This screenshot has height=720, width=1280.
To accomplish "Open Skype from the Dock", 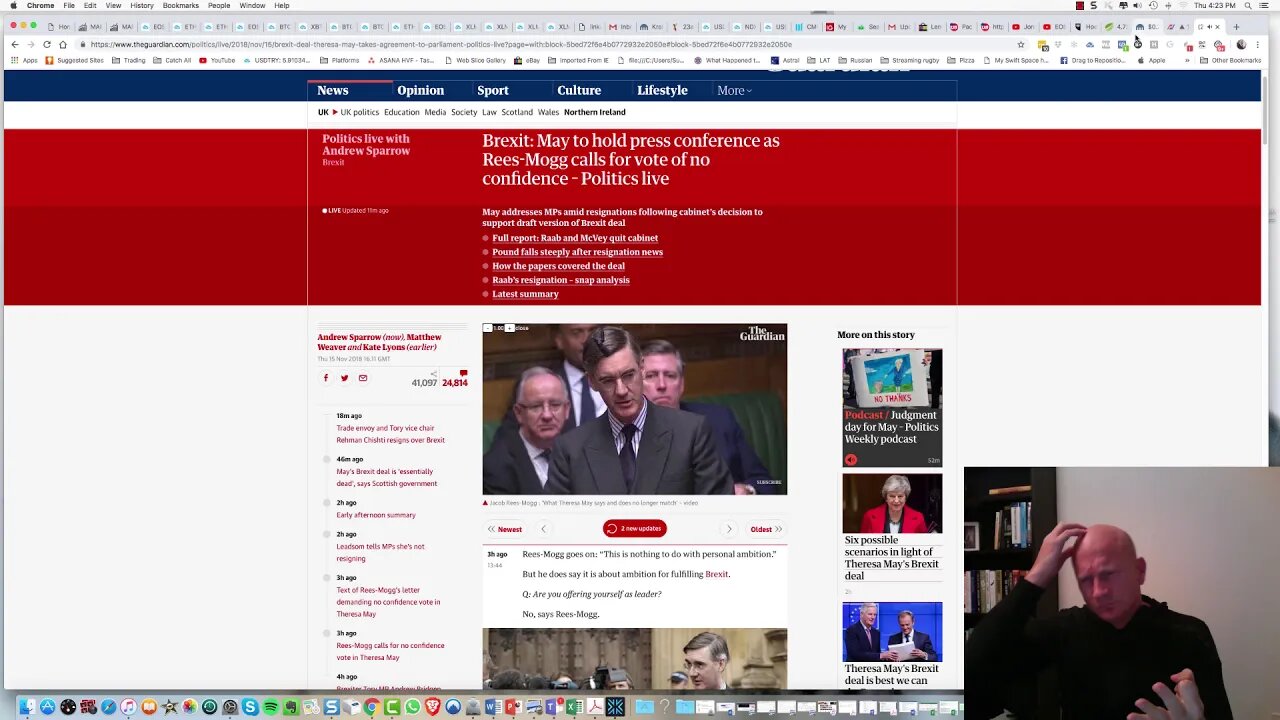I will [250, 707].
